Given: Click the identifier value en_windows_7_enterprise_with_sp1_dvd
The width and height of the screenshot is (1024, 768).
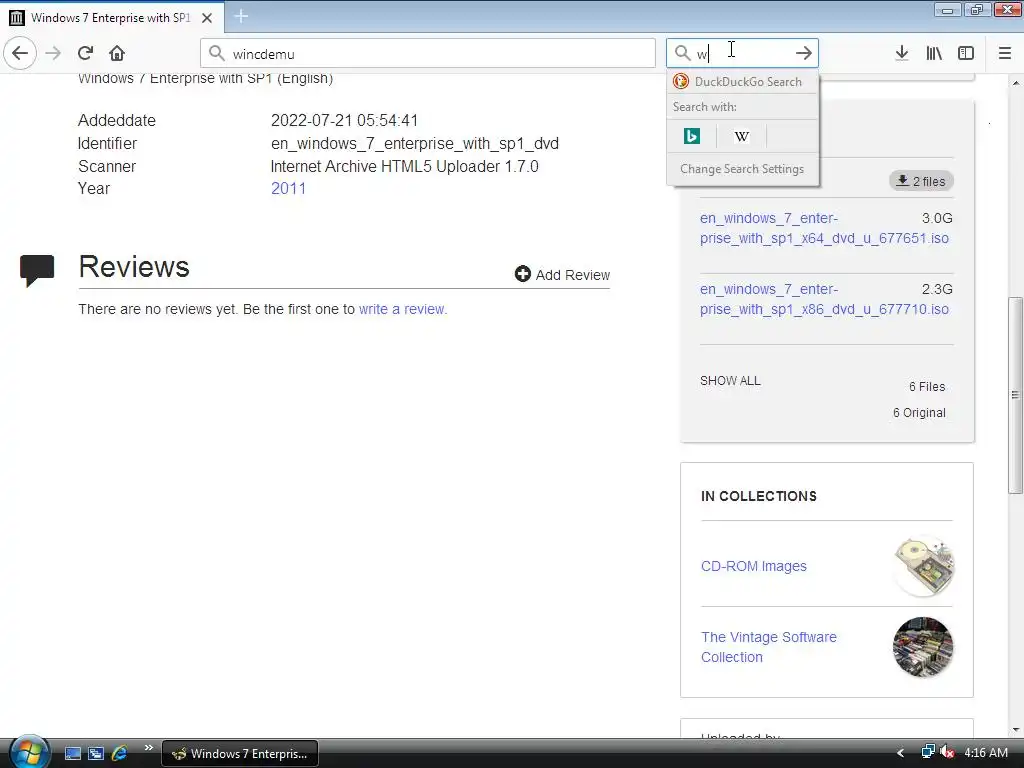Looking at the screenshot, I should [415, 143].
